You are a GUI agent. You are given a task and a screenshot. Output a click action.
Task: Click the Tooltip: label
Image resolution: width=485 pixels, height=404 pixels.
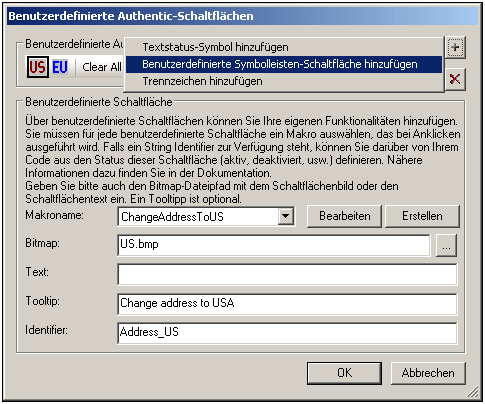click(x=43, y=301)
